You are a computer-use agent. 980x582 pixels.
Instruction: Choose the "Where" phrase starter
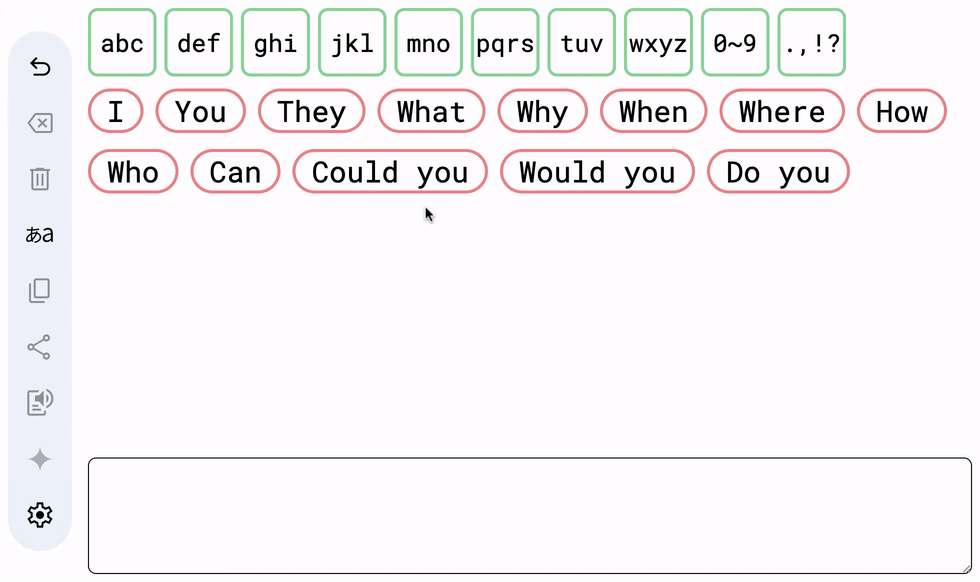point(782,111)
